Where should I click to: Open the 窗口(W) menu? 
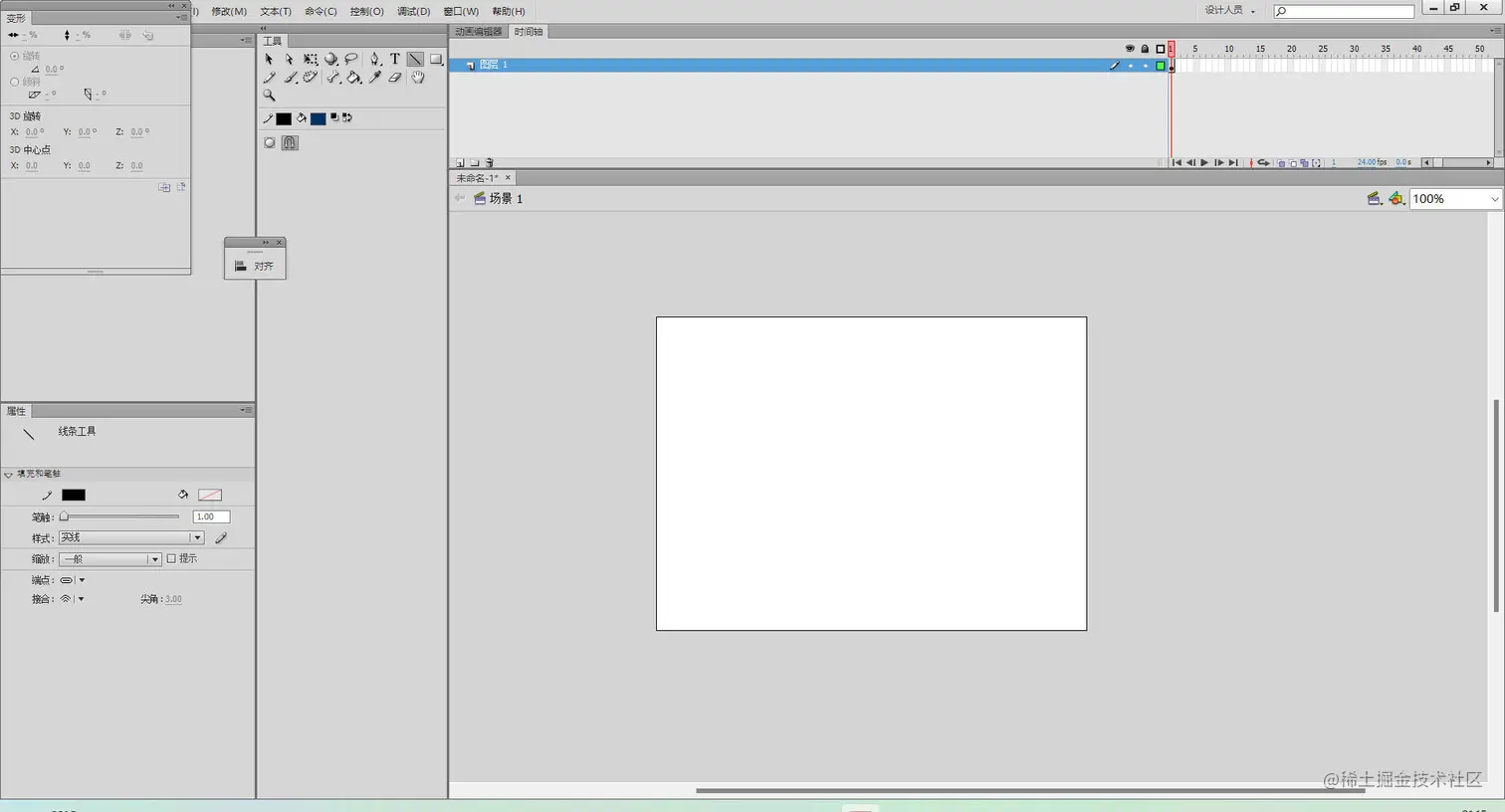[x=461, y=11]
